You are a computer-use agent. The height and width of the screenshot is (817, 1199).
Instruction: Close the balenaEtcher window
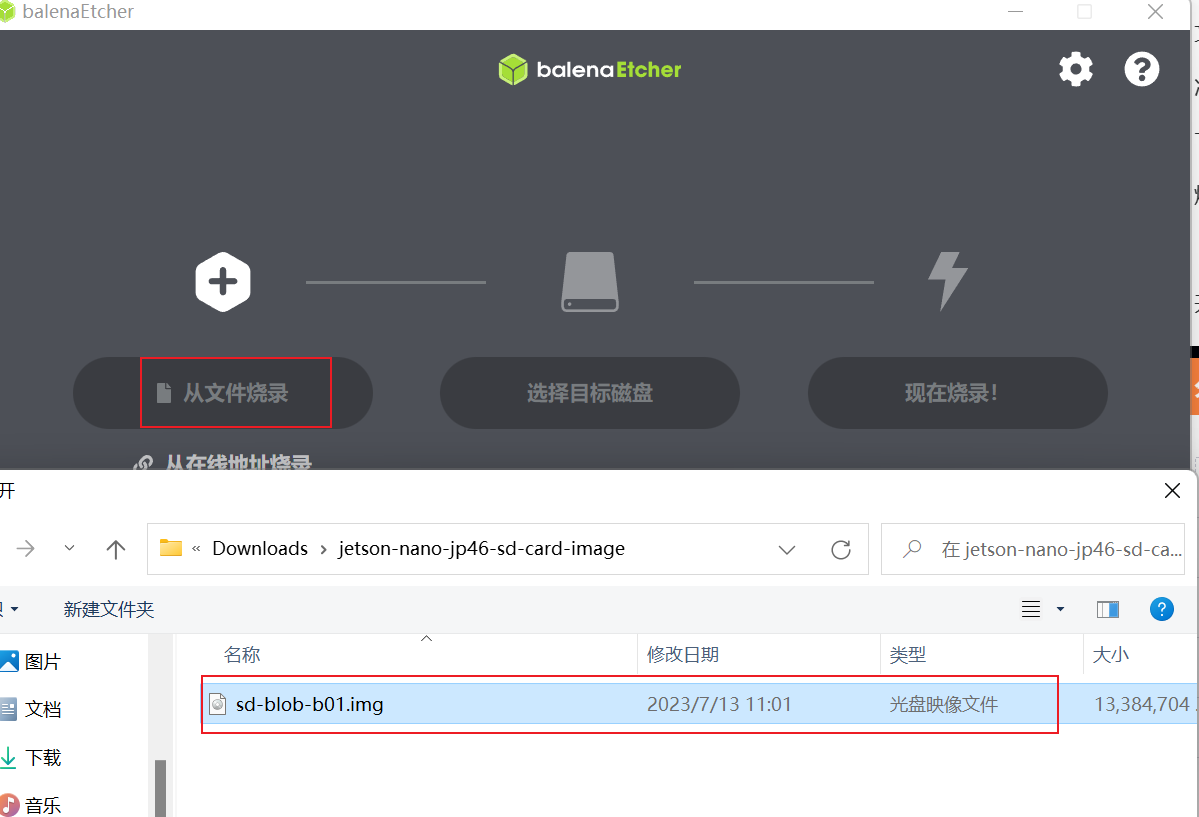tap(1155, 11)
